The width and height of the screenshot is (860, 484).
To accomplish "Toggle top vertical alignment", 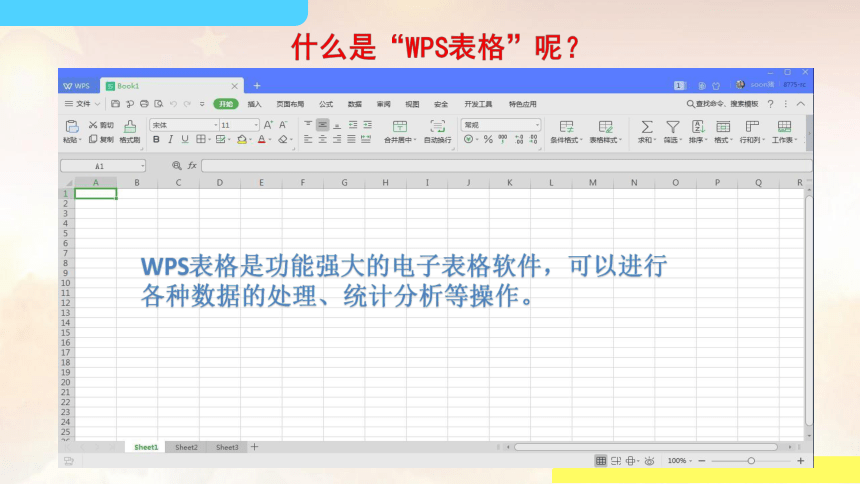I will [308, 125].
